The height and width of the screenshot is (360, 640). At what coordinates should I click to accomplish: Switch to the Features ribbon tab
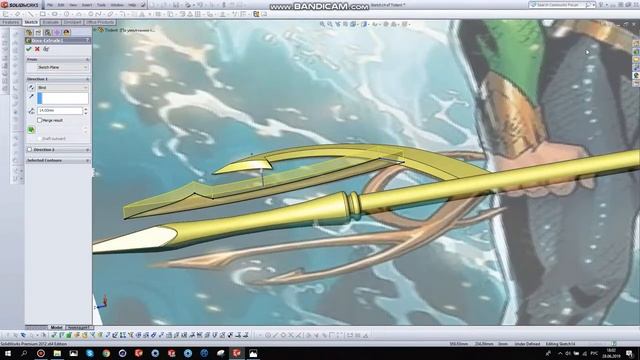[x=11, y=22]
